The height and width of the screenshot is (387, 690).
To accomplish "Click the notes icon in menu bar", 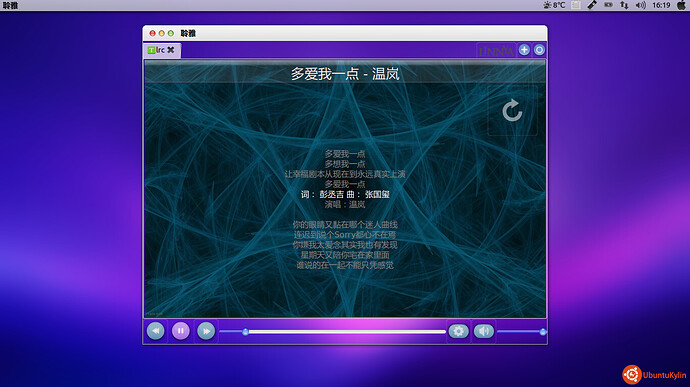I will [576, 5].
